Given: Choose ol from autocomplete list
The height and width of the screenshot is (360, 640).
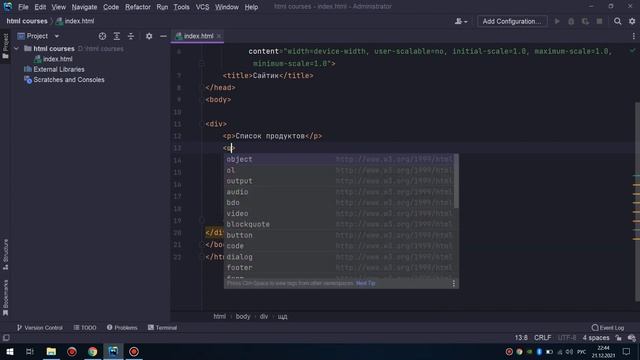Looking at the screenshot, I should (x=339, y=170).
